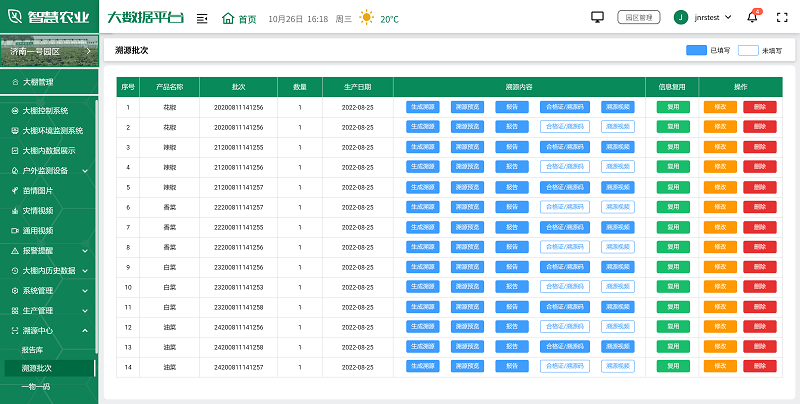Viewport: 800px width, 404px height.
Task: Click the hamburger menu collapse icon
Action: click(x=202, y=18)
